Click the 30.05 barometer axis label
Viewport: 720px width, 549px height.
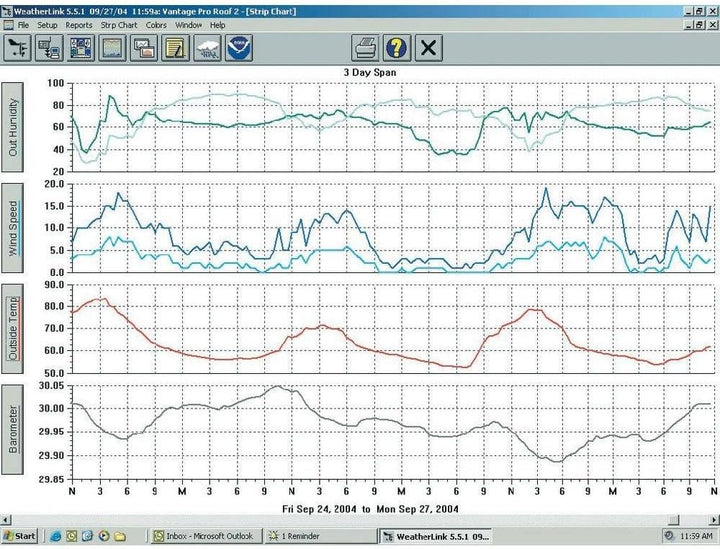pos(51,385)
